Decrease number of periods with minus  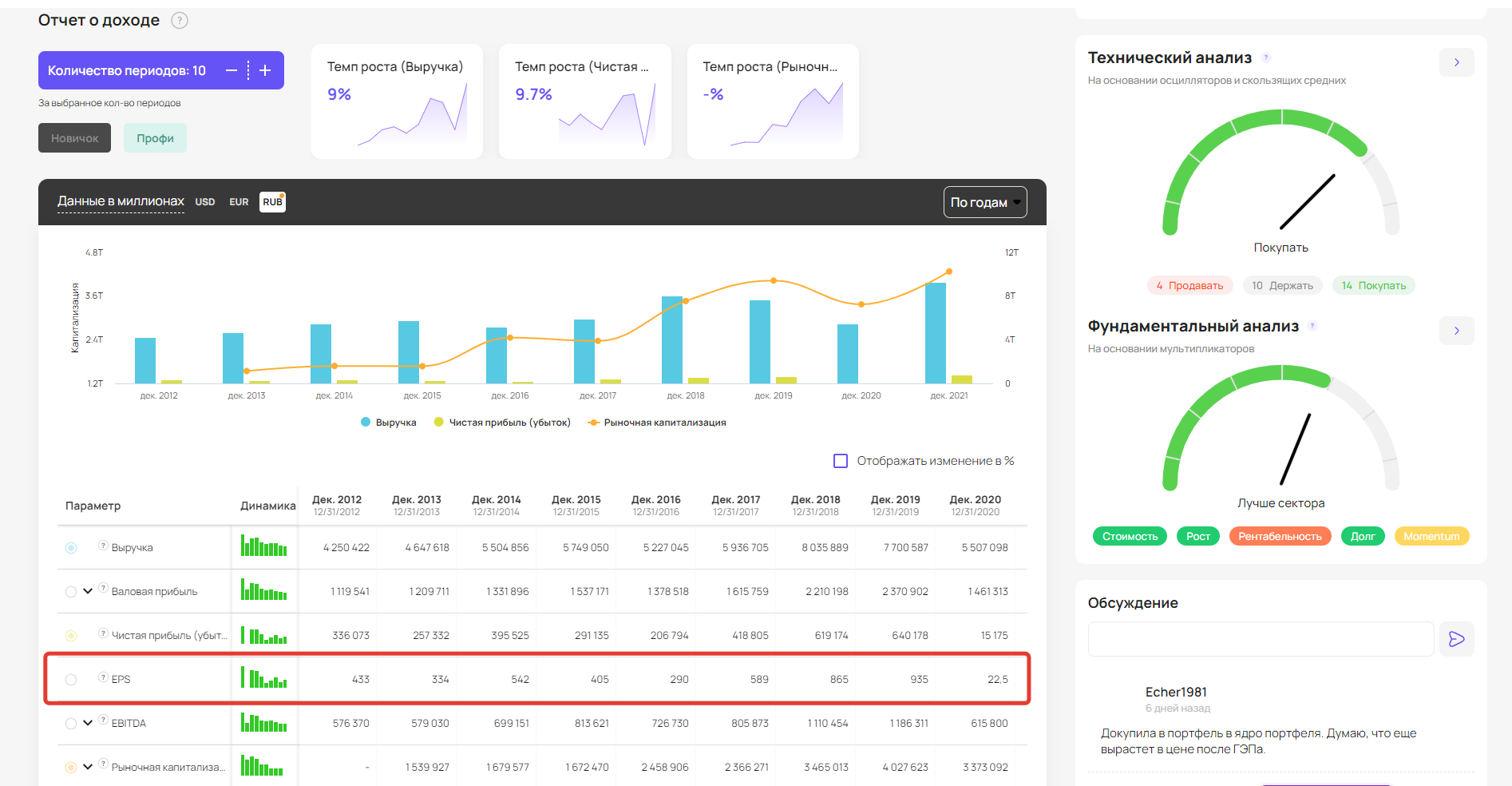[x=232, y=70]
